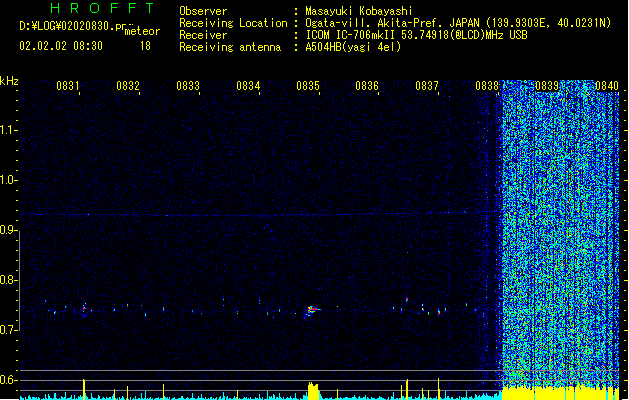Click the 1.0 kHz axis label

coord(8,180)
